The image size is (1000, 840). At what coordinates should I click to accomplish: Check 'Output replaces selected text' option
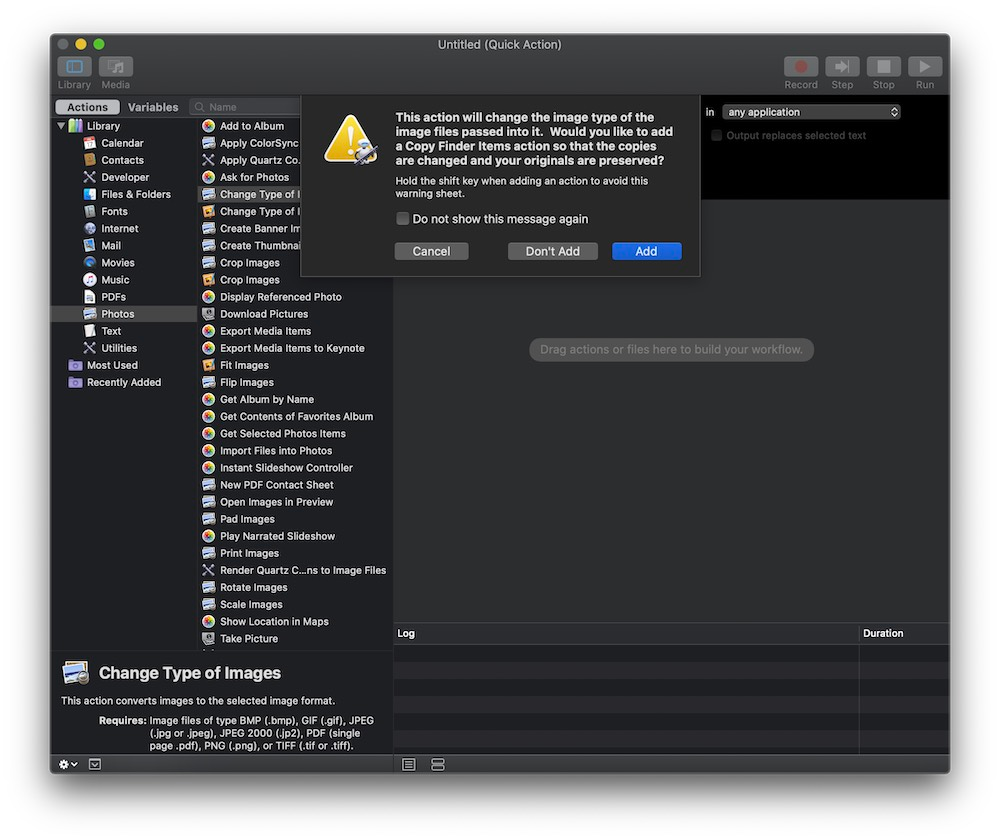(716, 136)
